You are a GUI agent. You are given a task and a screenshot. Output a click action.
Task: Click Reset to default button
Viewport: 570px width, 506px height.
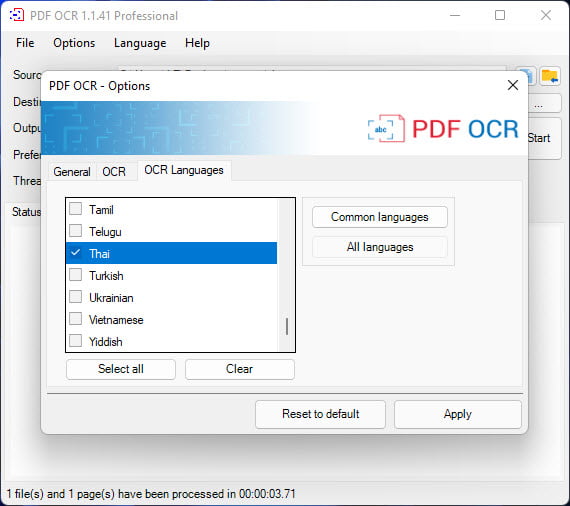[320, 414]
